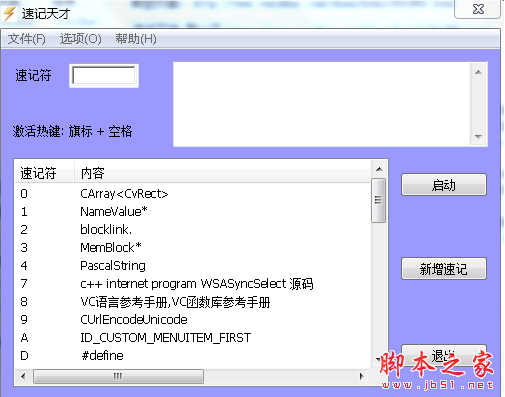The image size is (505, 397).
Task: Select the row c++ internet program WSASyncSelect
Action: pyautogui.click(x=193, y=284)
